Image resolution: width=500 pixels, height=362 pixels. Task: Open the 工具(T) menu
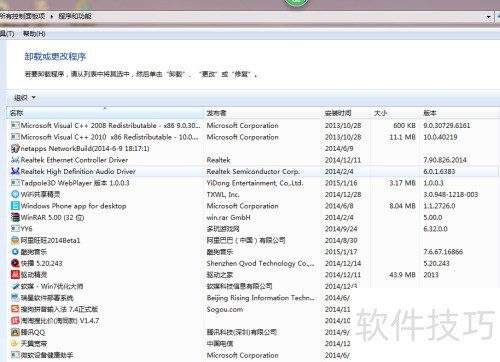pyautogui.click(x=7, y=34)
